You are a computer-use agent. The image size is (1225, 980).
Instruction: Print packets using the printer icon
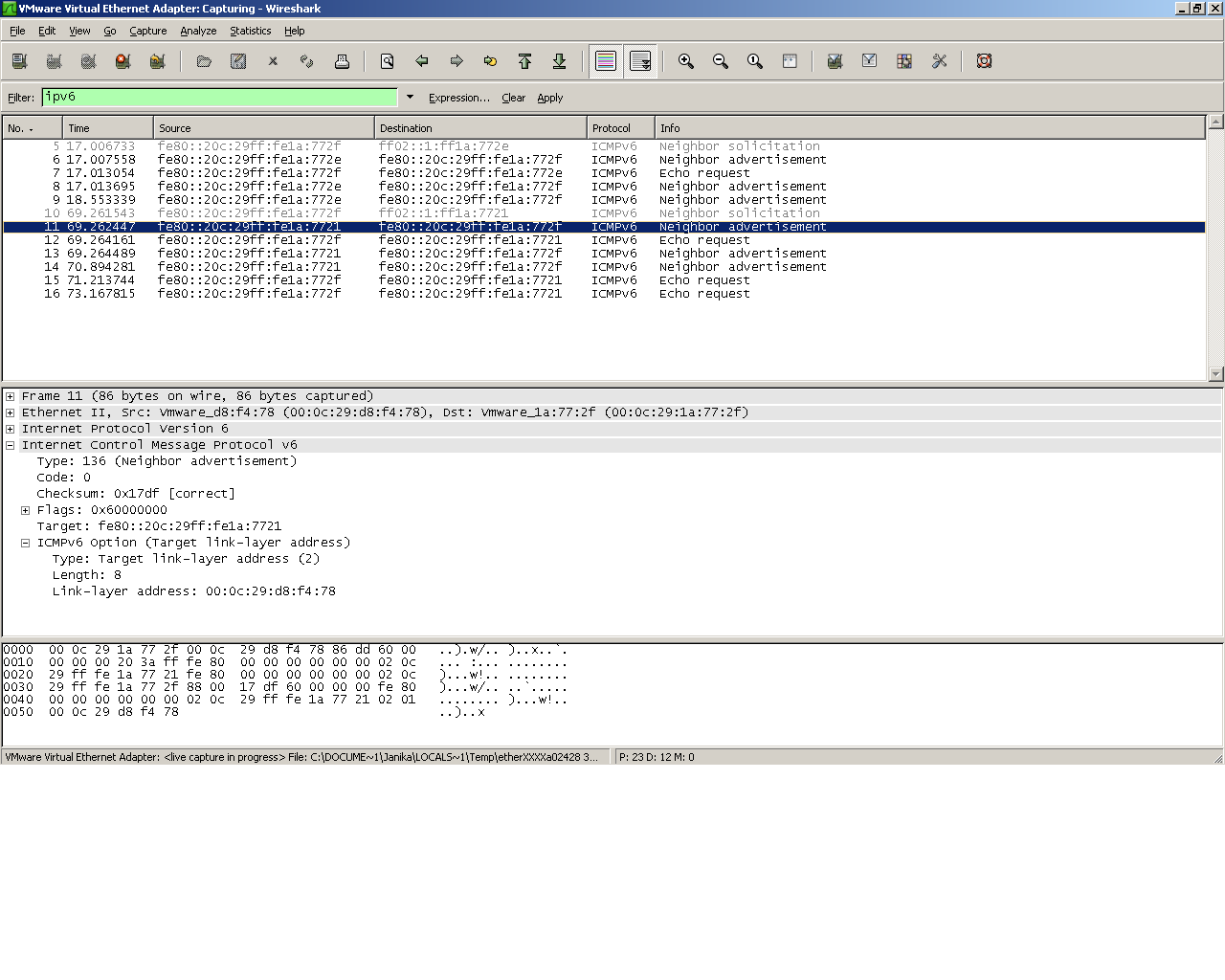coord(342,61)
